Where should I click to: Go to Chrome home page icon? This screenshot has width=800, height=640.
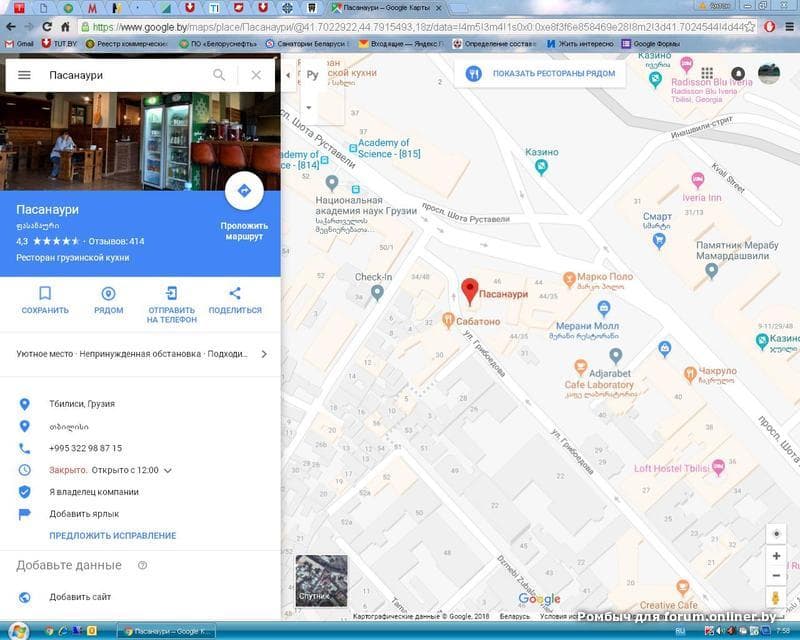[65, 27]
